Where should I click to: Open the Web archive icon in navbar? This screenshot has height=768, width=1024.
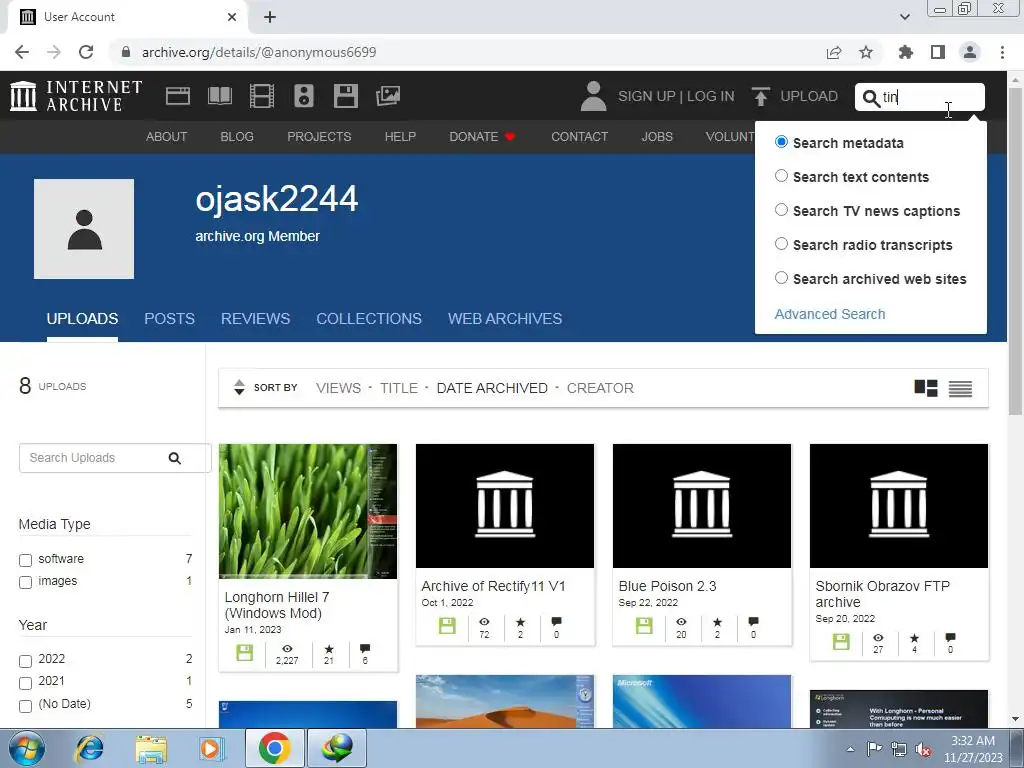(178, 96)
